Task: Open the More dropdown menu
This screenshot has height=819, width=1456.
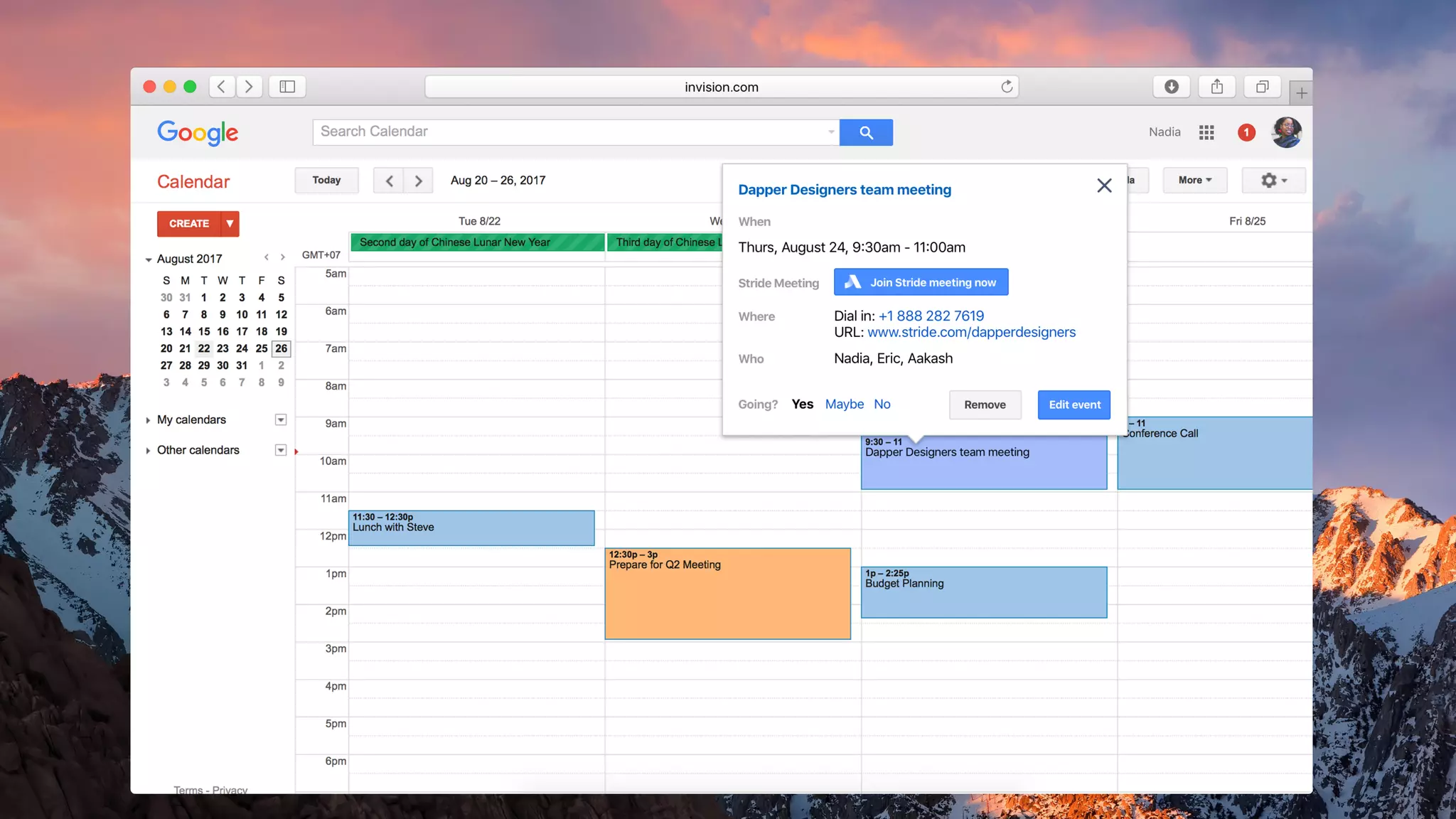Action: [x=1195, y=181]
